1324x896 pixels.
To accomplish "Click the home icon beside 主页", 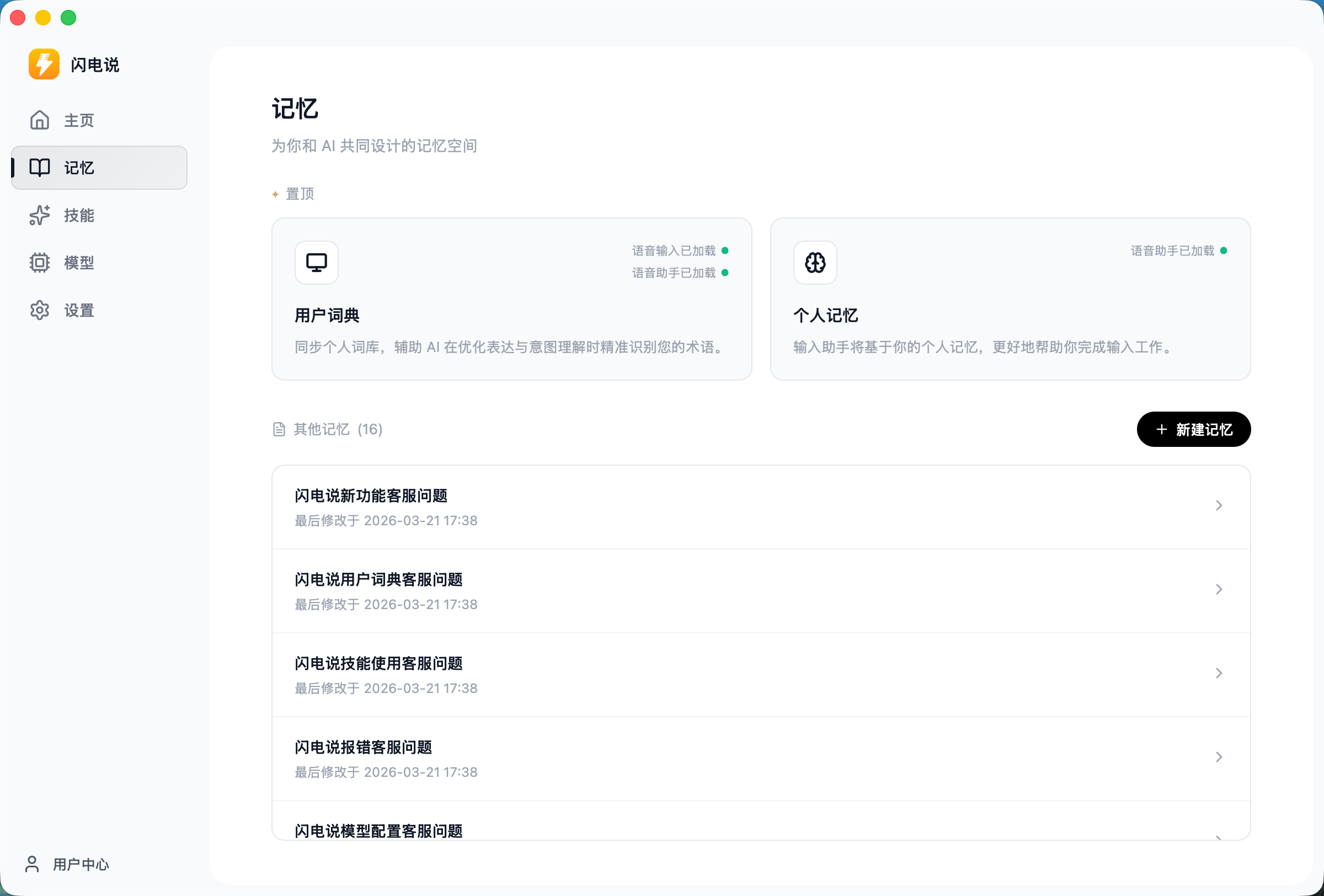I will coord(39,120).
